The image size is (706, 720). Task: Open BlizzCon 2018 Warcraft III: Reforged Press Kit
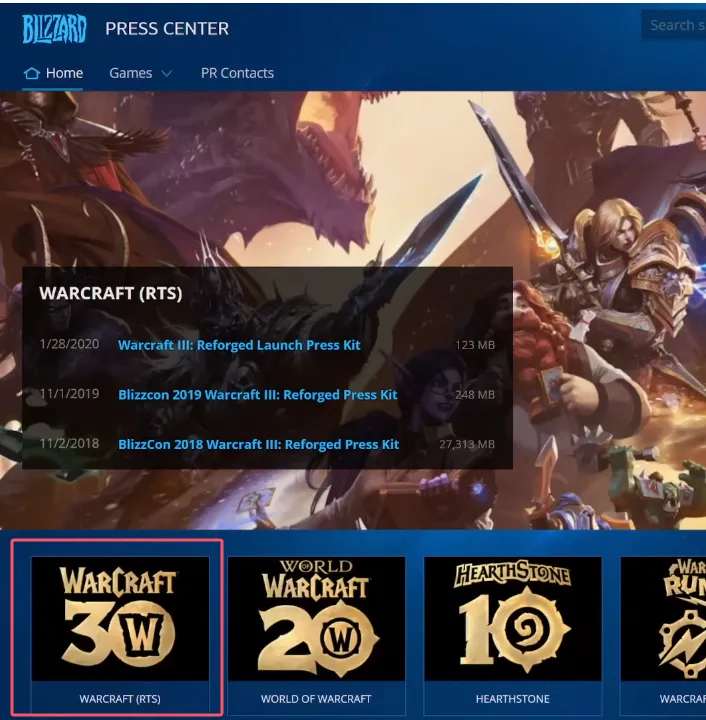258,444
